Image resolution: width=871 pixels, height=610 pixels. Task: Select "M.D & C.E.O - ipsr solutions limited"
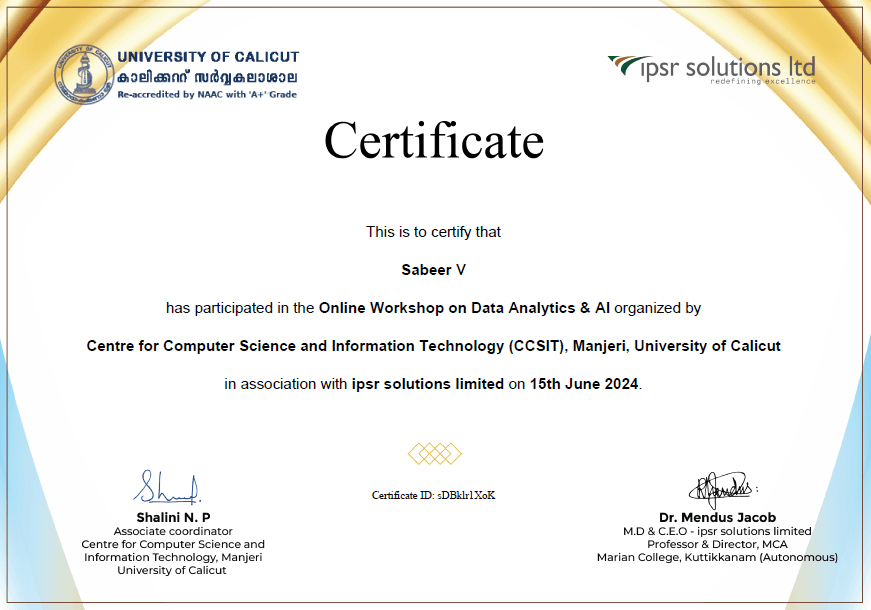717,532
